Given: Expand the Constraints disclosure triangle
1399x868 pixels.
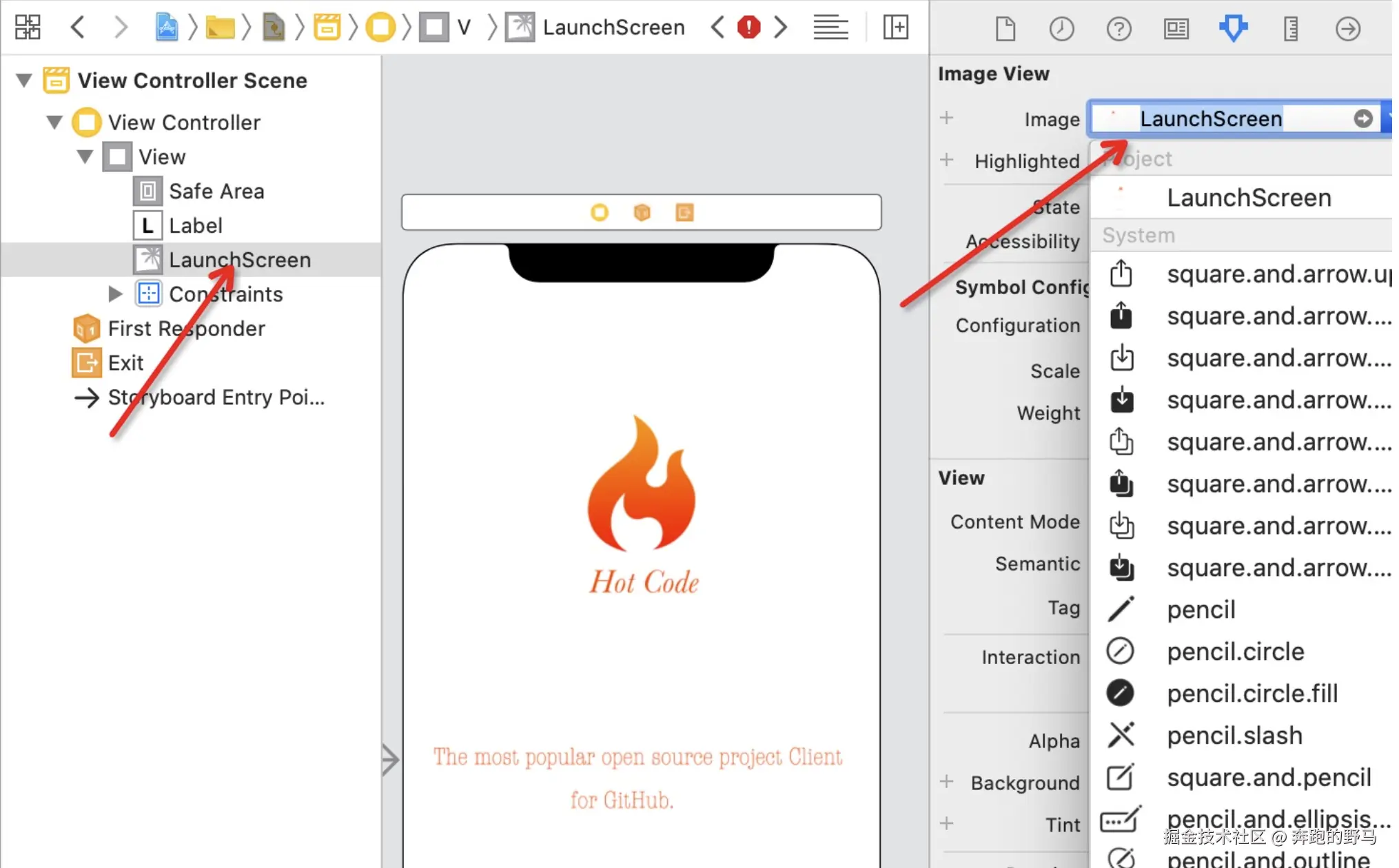Looking at the screenshot, I should (115, 294).
